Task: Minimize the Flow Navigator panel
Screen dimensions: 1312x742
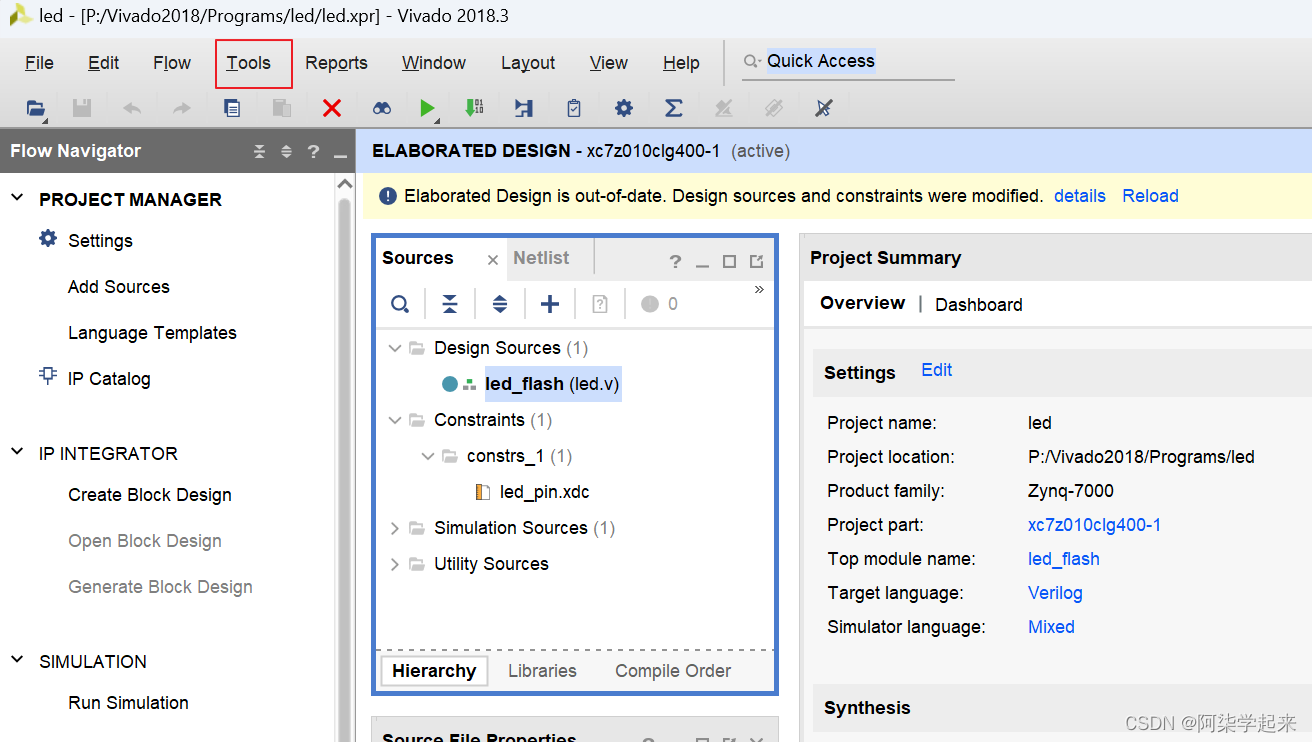Action: coord(340,155)
